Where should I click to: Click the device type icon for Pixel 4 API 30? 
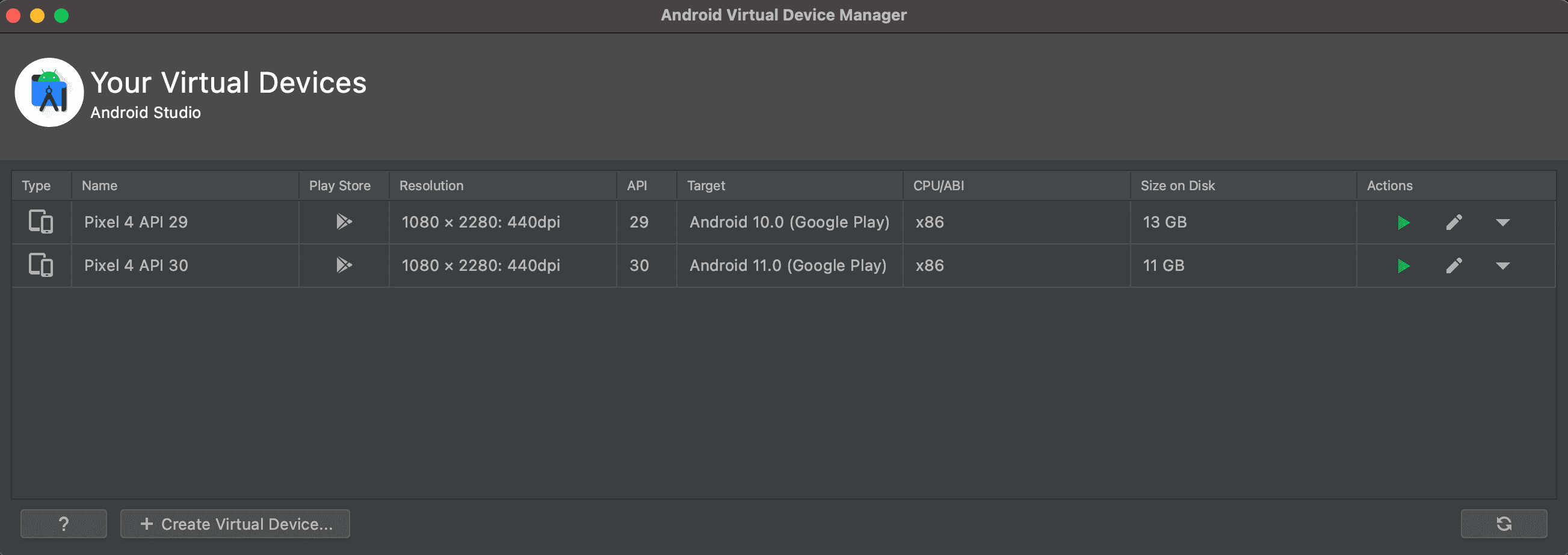[x=41, y=265]
